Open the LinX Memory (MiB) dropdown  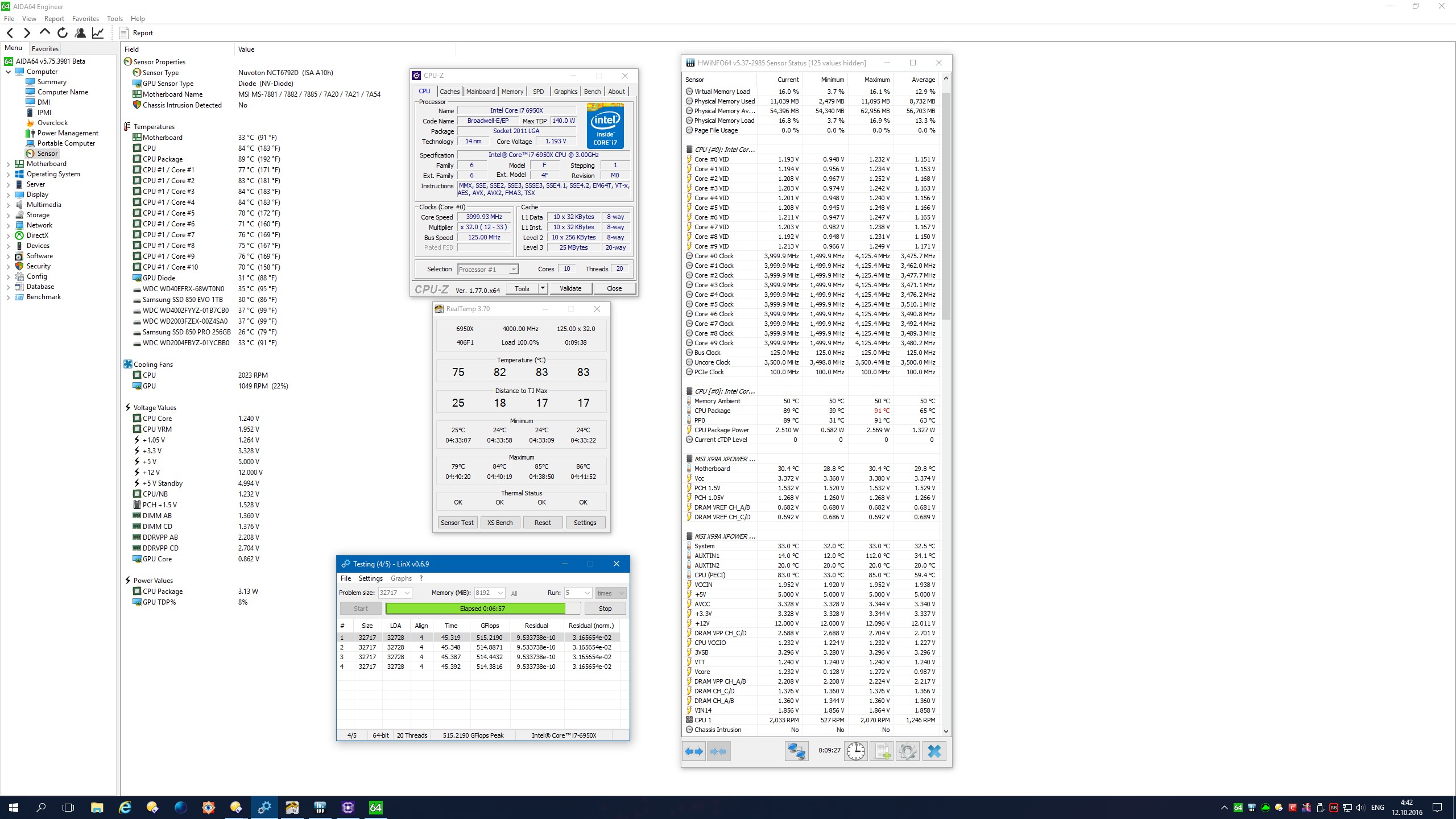tap(500, 593)
